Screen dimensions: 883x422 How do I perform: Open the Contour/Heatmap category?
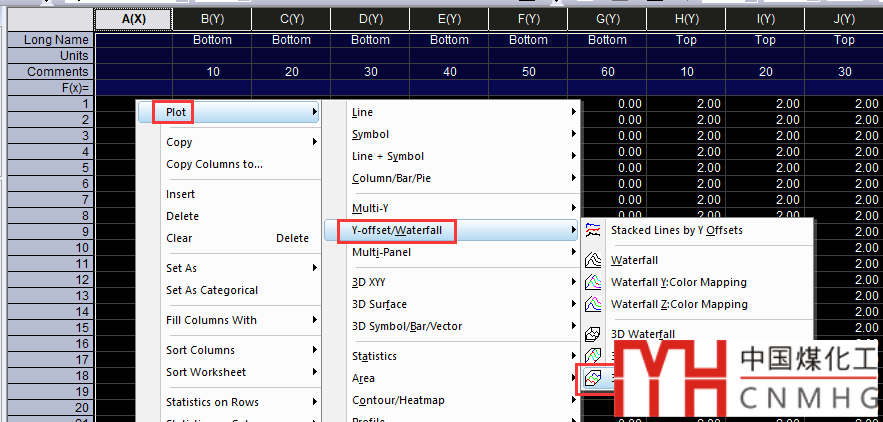click(x=398, y=401)
